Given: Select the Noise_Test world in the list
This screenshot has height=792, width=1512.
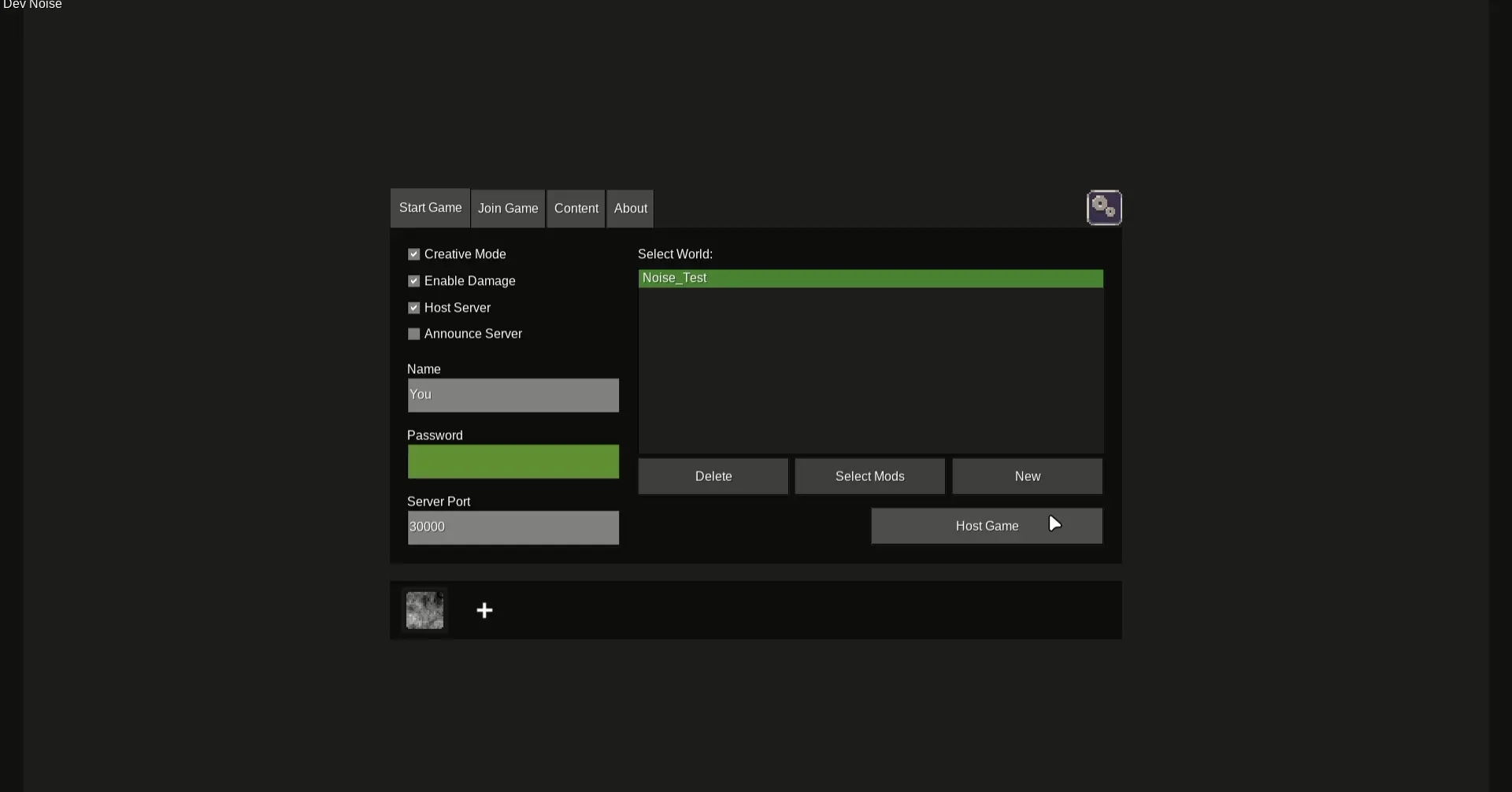Looking at the screenshot, I should coord(870,279).
